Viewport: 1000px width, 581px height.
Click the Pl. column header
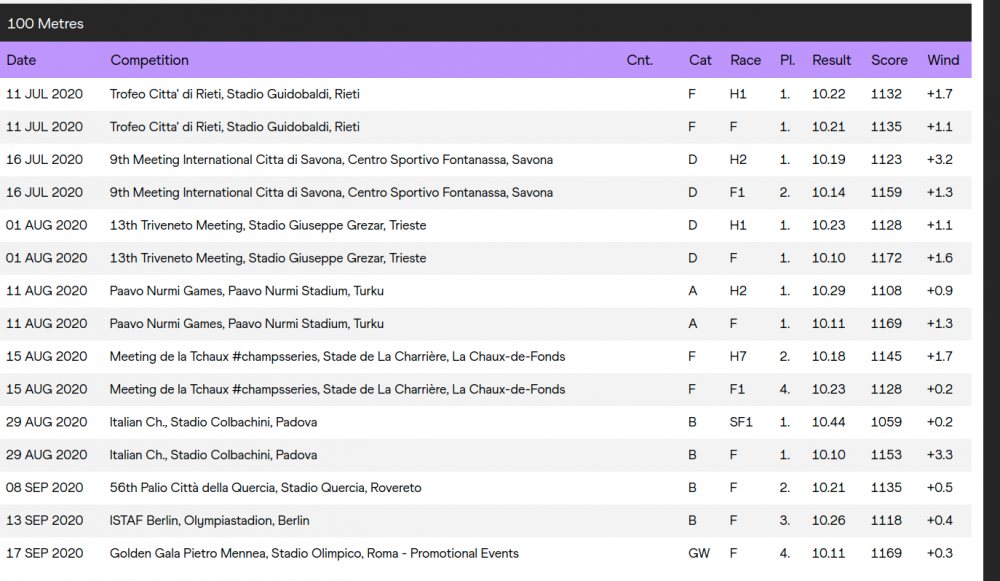tap(788, 60)
